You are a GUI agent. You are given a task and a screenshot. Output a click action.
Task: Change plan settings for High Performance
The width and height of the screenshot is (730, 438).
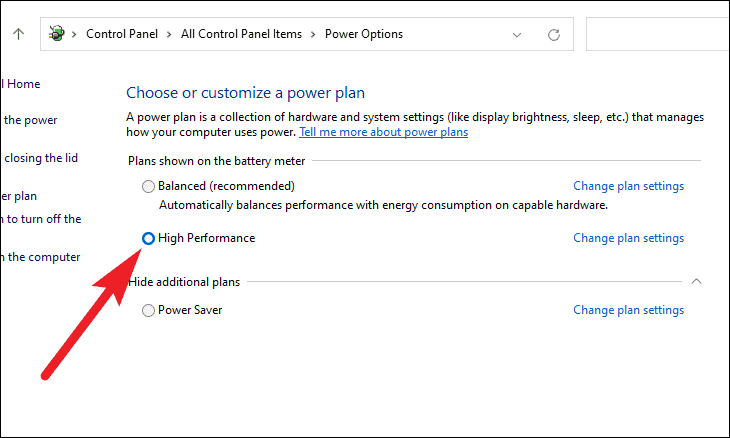click(x=629, y=238)
